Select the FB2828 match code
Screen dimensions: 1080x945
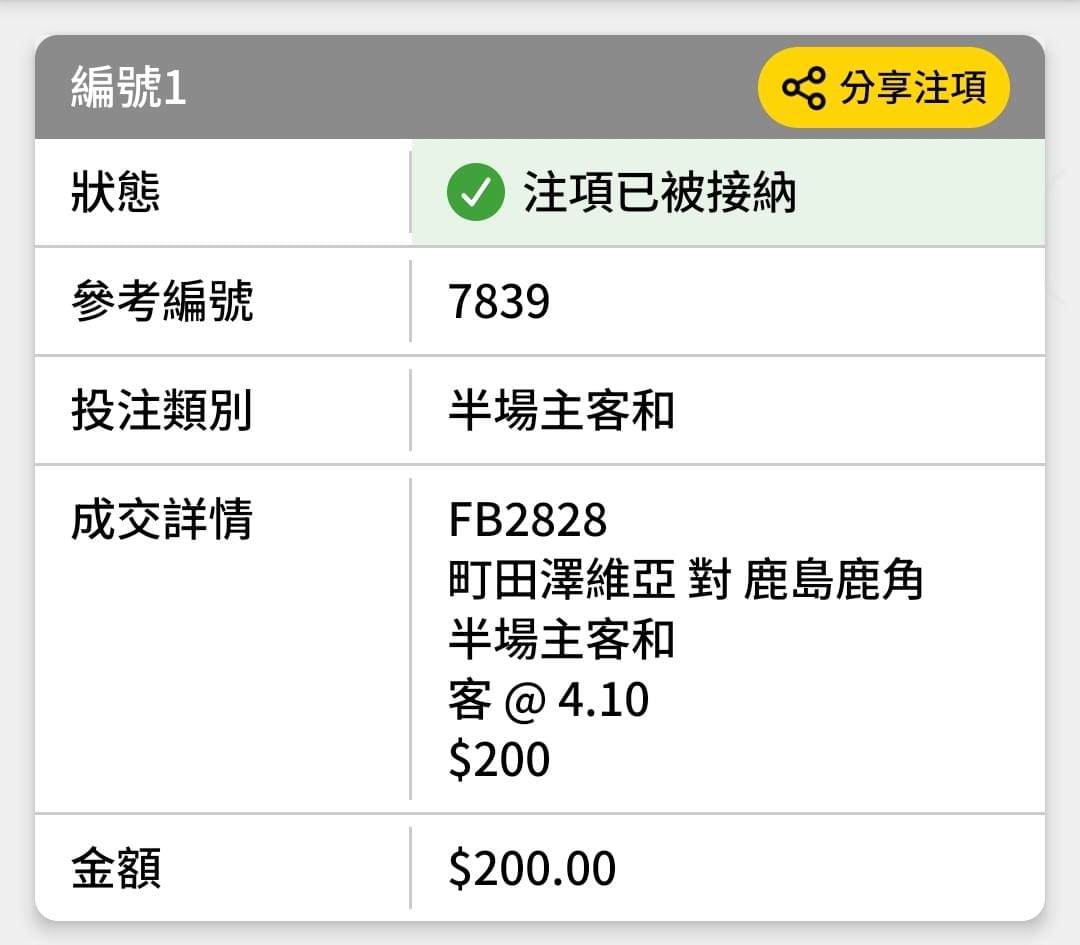click(528, 519)
